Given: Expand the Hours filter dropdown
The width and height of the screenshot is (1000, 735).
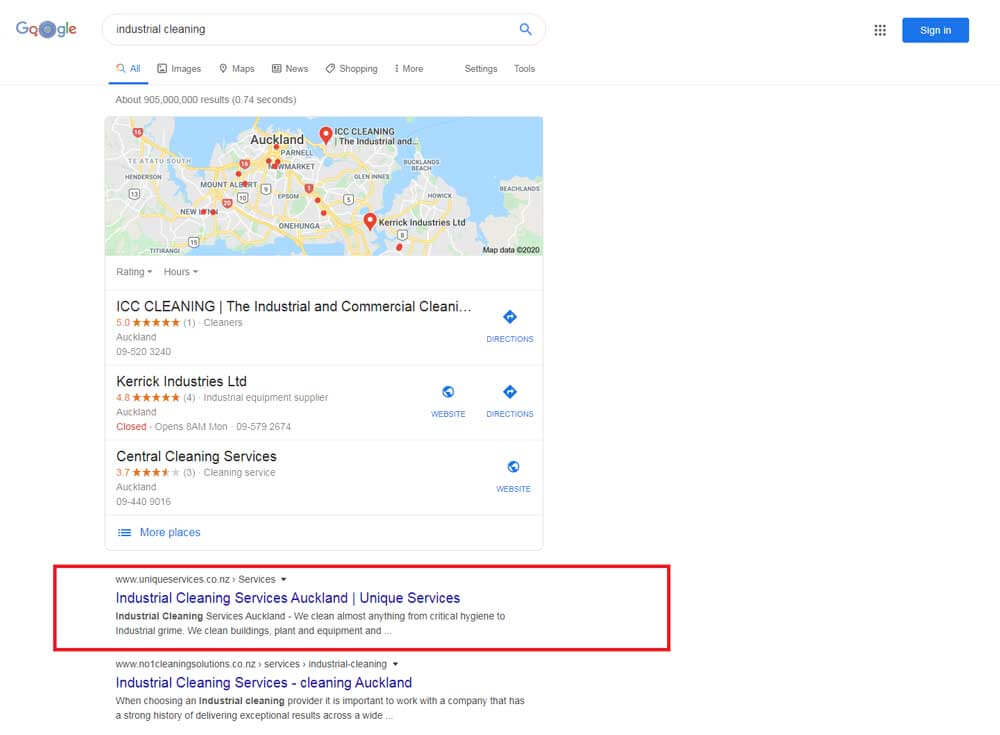Looking at the screenshot, I should click(x=181, y=272).
